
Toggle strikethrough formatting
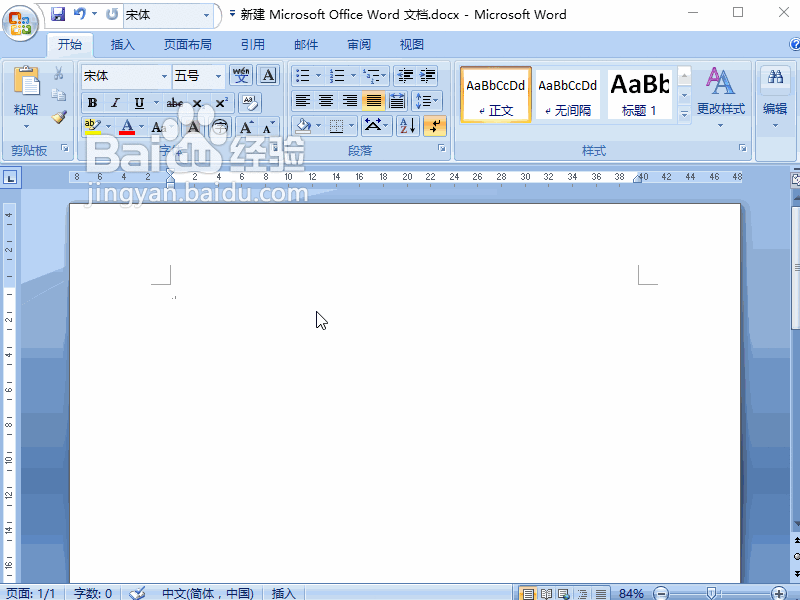pos(174,103)
